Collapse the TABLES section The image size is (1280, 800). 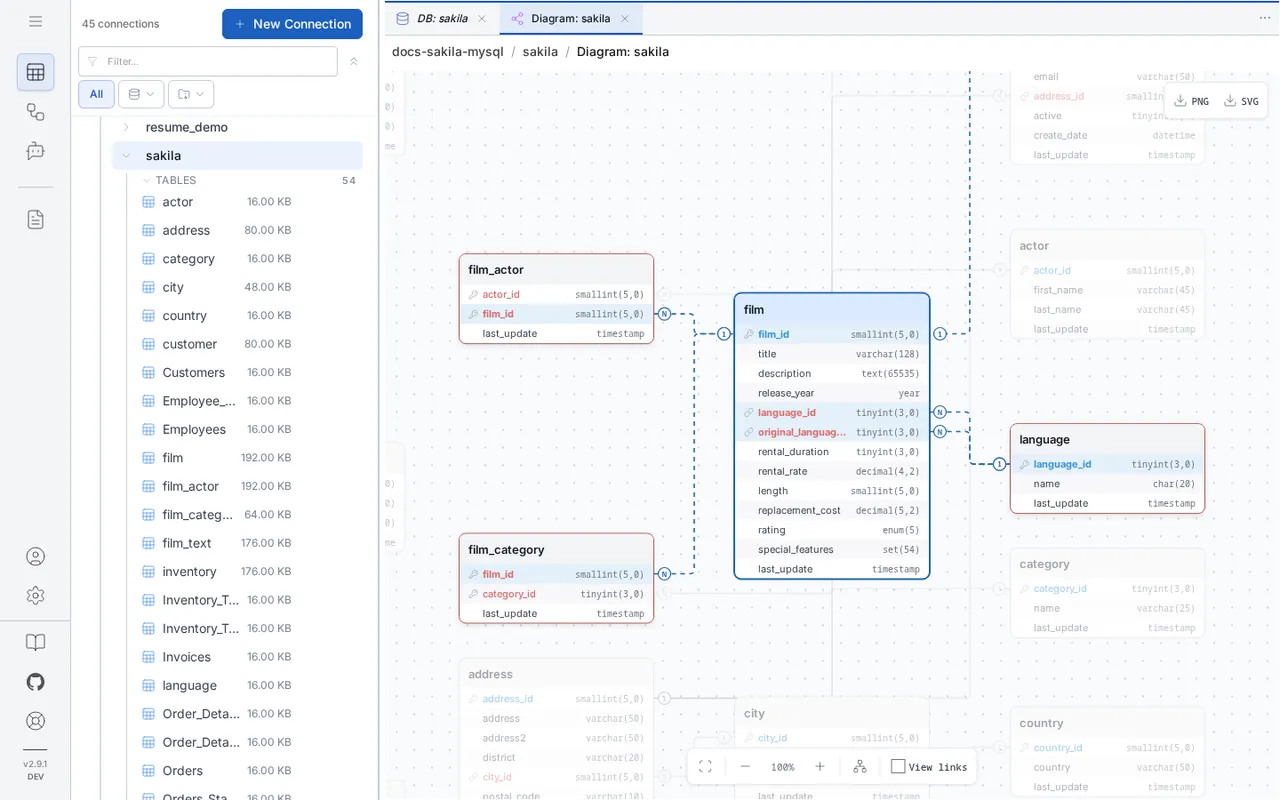pos(147,181)
